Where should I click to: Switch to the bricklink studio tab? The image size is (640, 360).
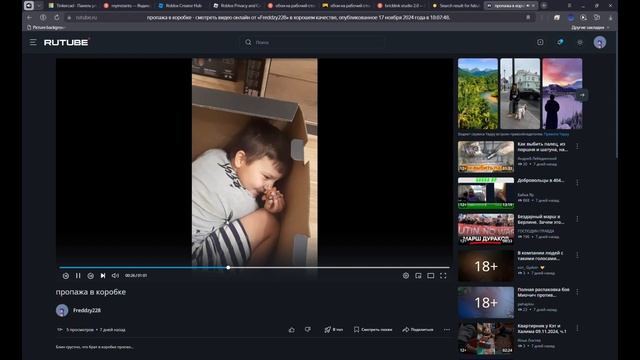pyautogui.click(x=401, y=6)
